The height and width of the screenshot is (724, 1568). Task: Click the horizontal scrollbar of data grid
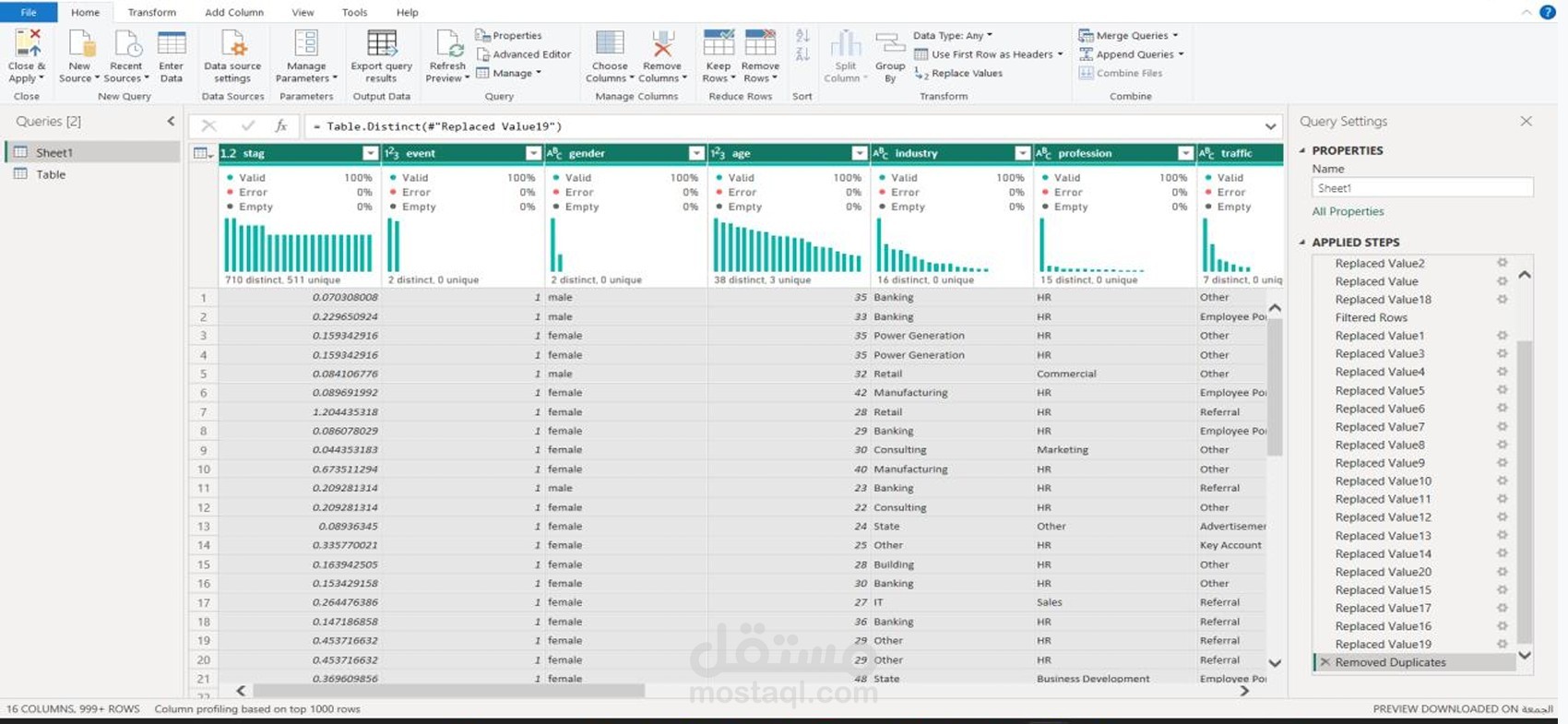[x=448, y=691]
